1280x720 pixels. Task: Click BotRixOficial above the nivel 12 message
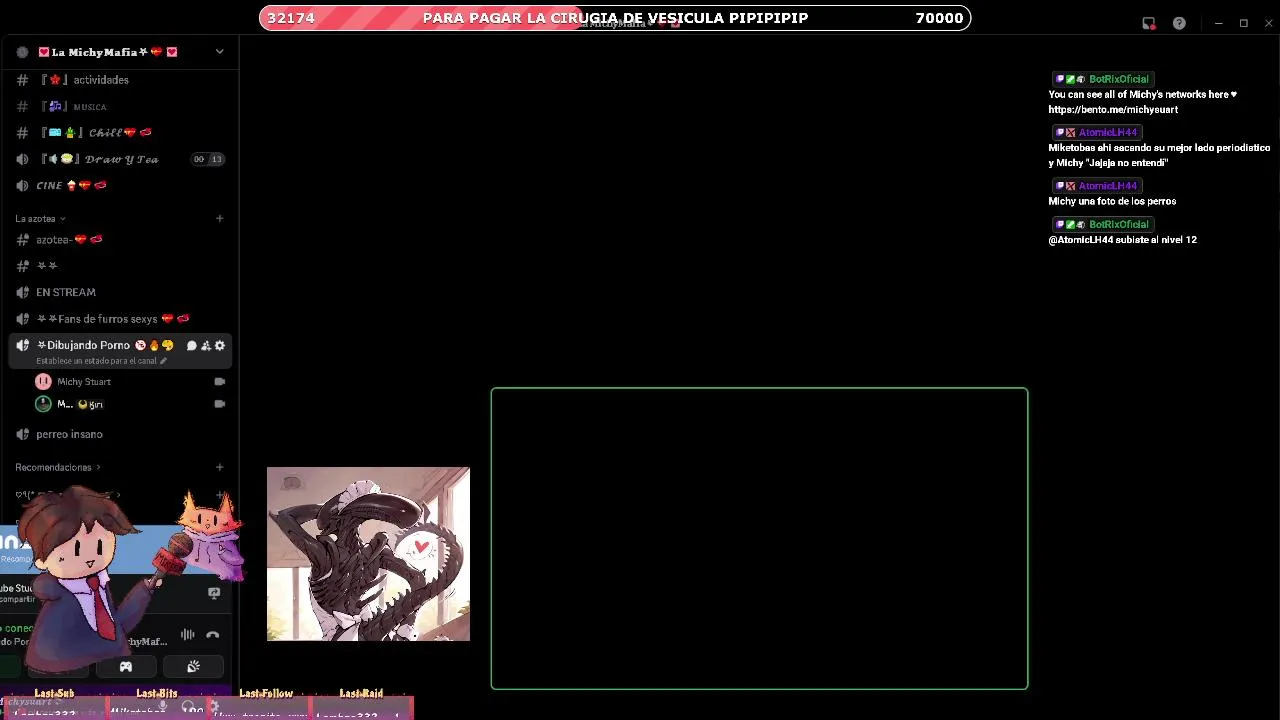pos(1118,224)
